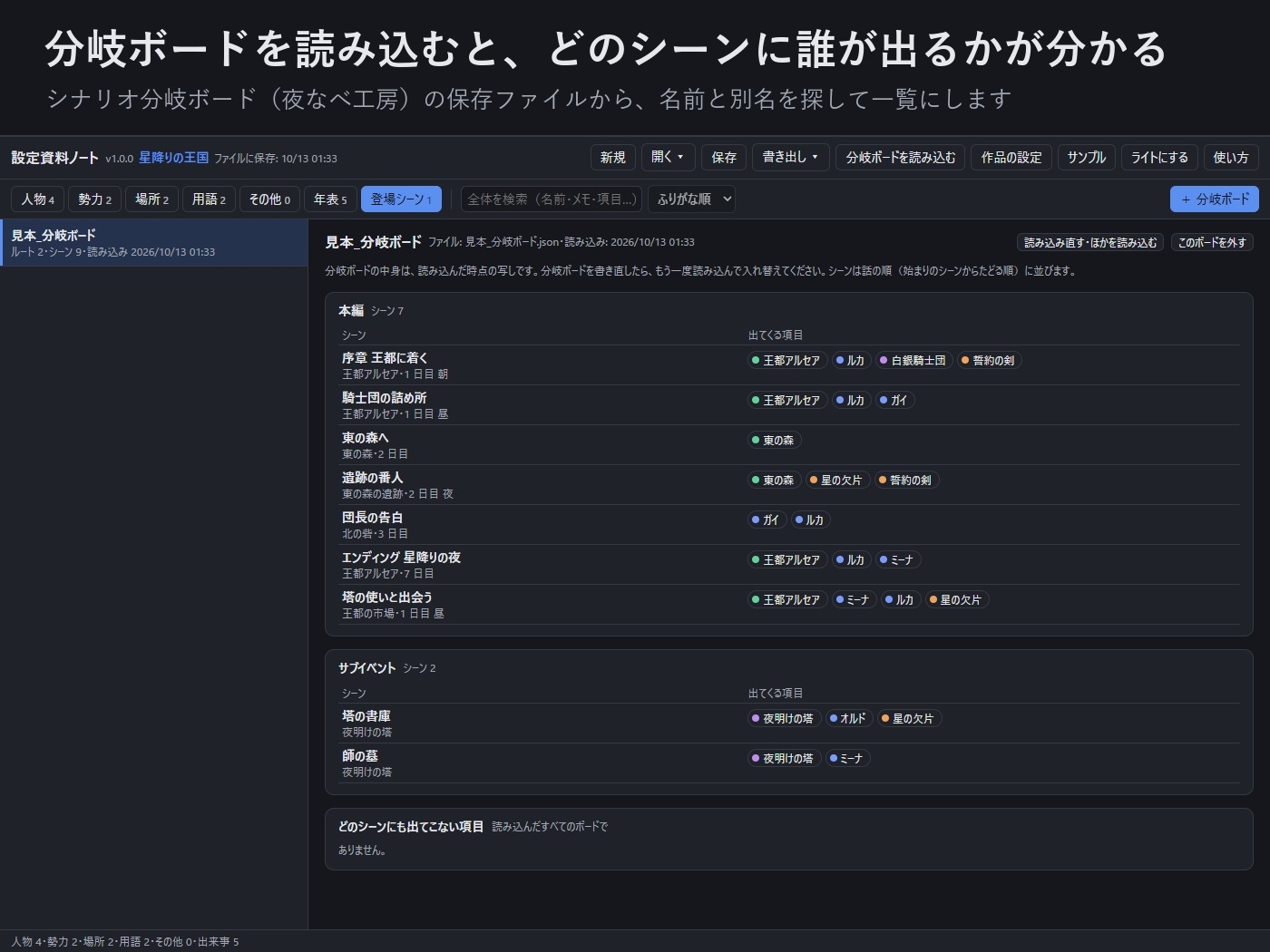Click 読み込み直す・ほかを読み込む button
The height and width of the screenshot is (952, 1270).
[x=1090, y=243]
